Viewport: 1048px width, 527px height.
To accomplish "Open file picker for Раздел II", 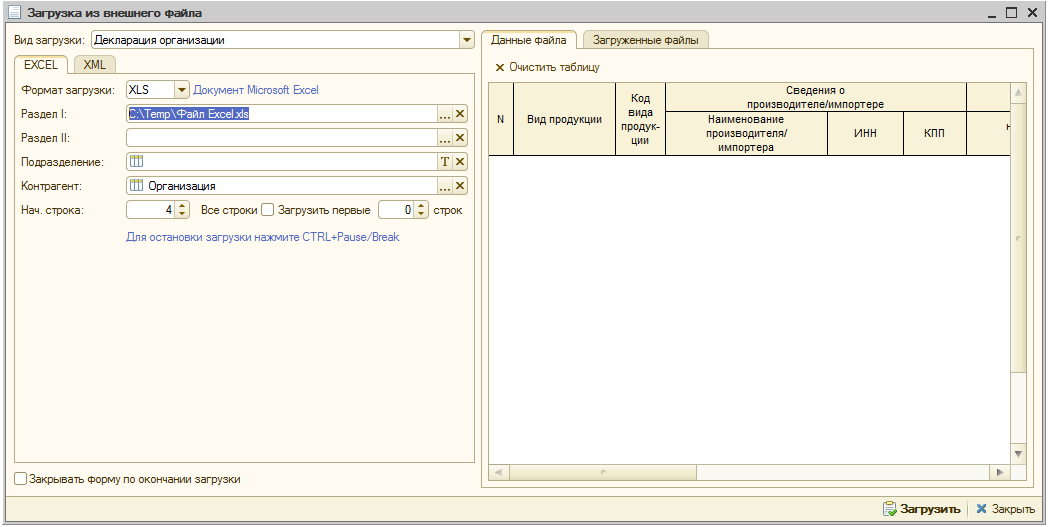I will pyautogui.click(x=445, y=138).
